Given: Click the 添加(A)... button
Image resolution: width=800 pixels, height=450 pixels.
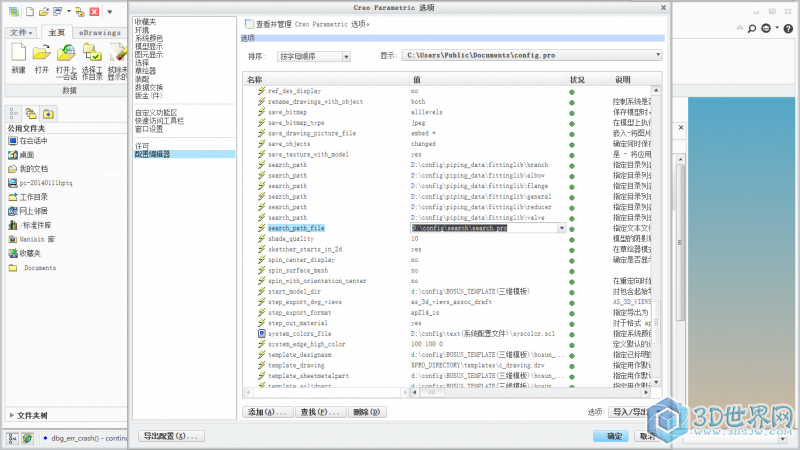Looking at the screenshot, I should pyautogui.click(x=268, y=412).
